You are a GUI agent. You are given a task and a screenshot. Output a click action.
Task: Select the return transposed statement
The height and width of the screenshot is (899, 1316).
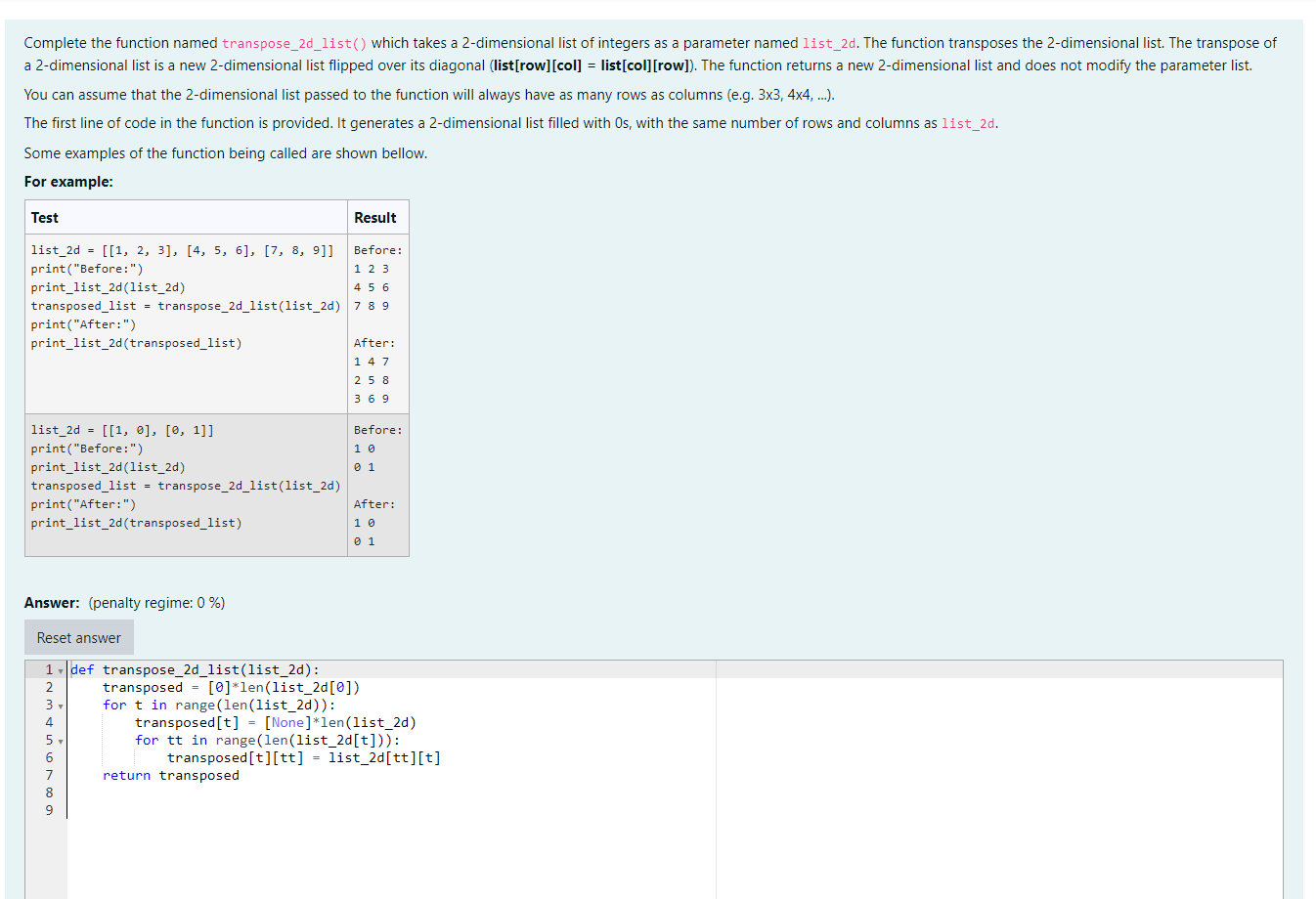coord(170,775)
